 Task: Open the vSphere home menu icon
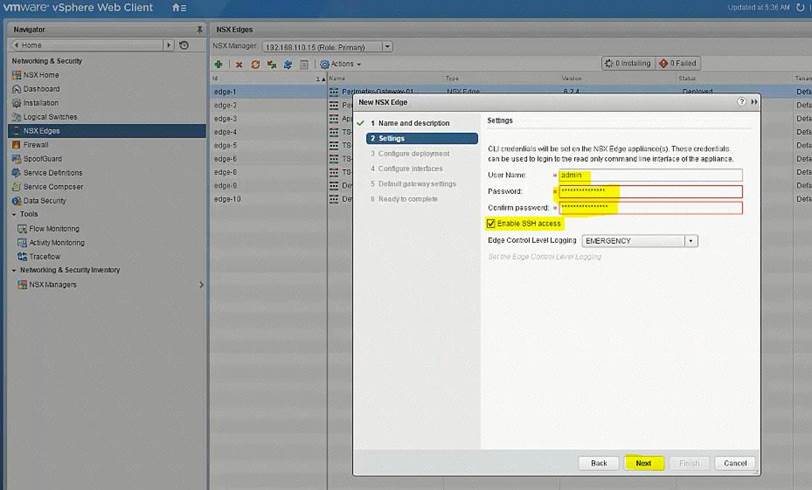pyautogui.click(x=179, y=8)
